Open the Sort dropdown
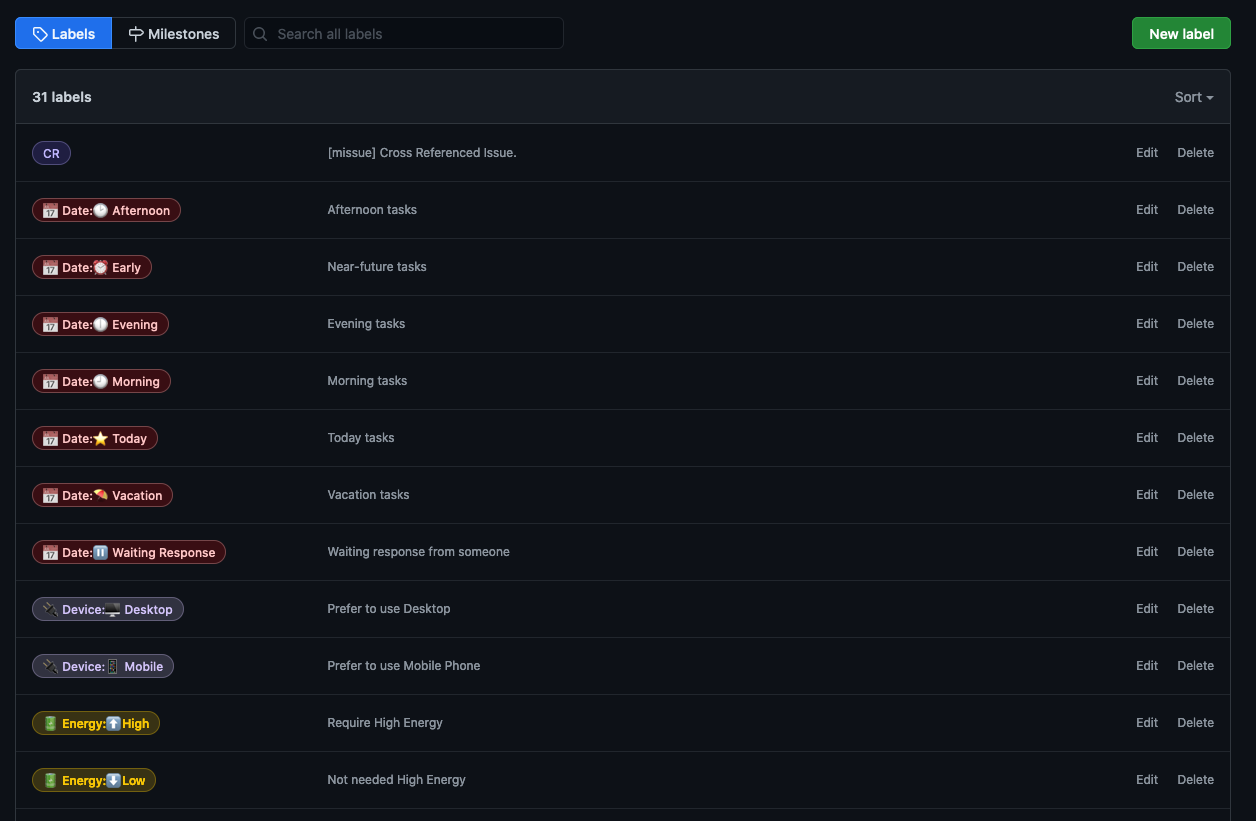1256x821 pixels. coord(1194,97)
